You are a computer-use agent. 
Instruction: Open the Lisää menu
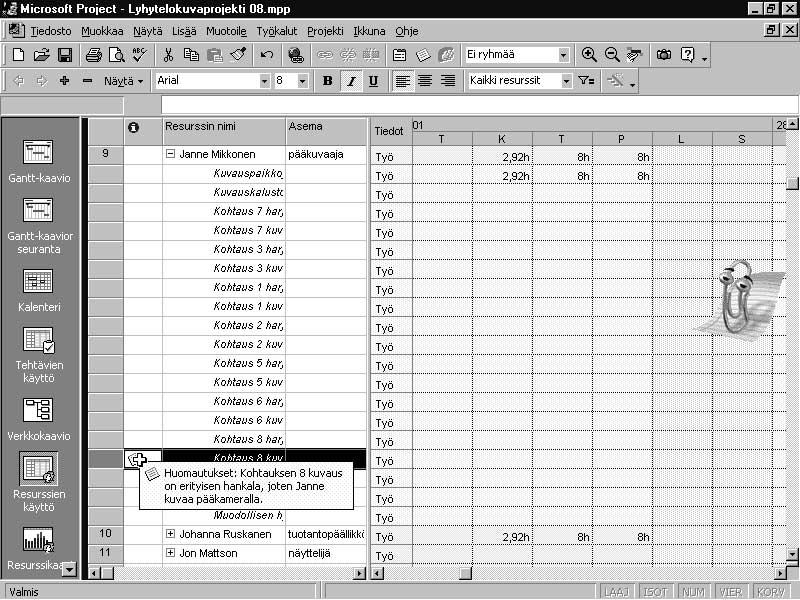(184, 31)
